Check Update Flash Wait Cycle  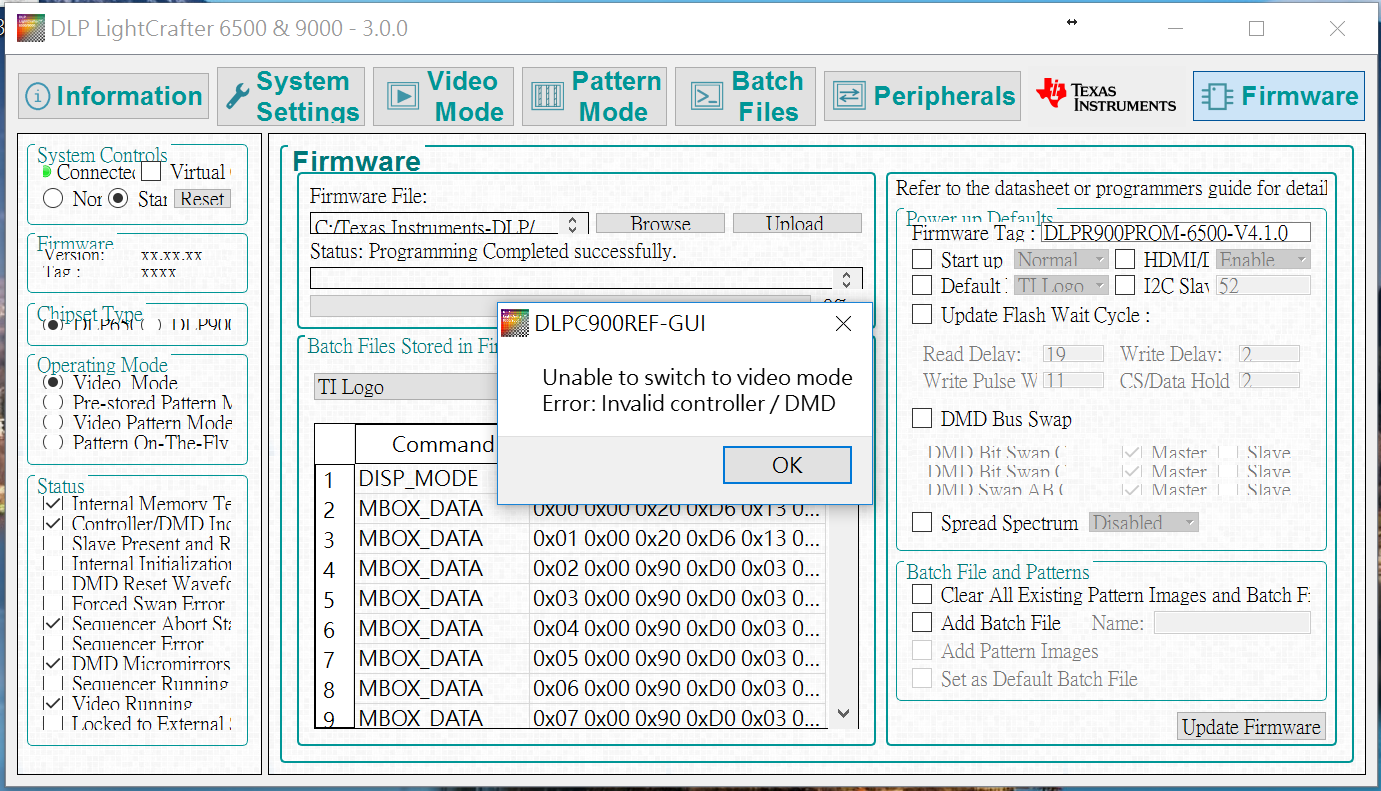[922, 315]
